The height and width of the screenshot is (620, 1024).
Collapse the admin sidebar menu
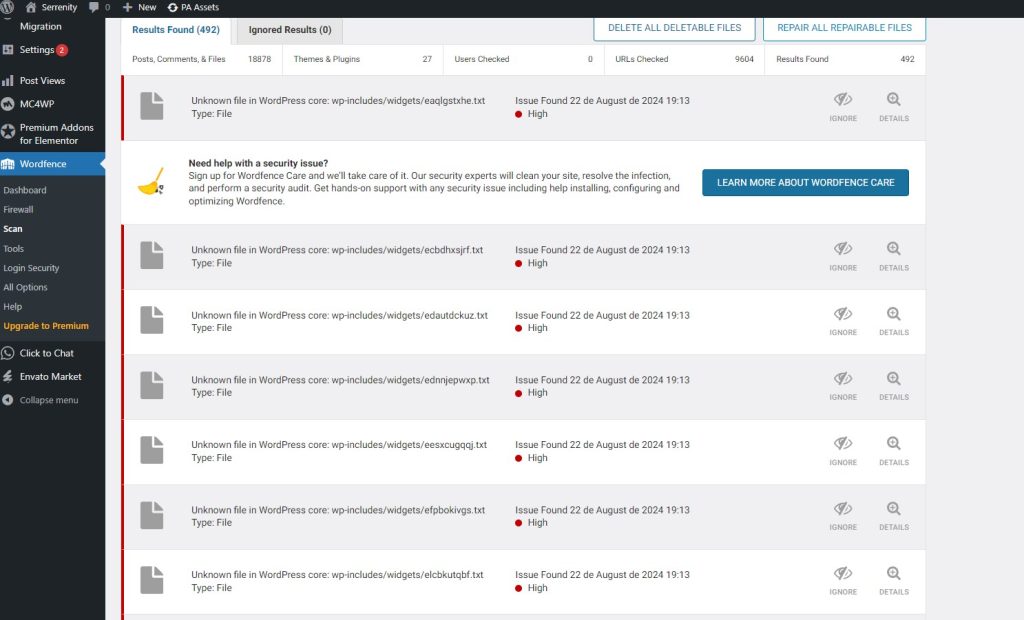coord(48,400)
